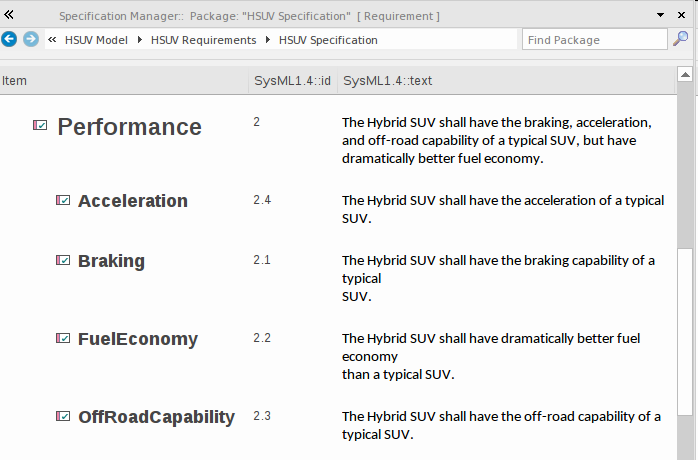
Task: Select the HSUV Specification breadcrumb
Action: (x=328, y=40)
